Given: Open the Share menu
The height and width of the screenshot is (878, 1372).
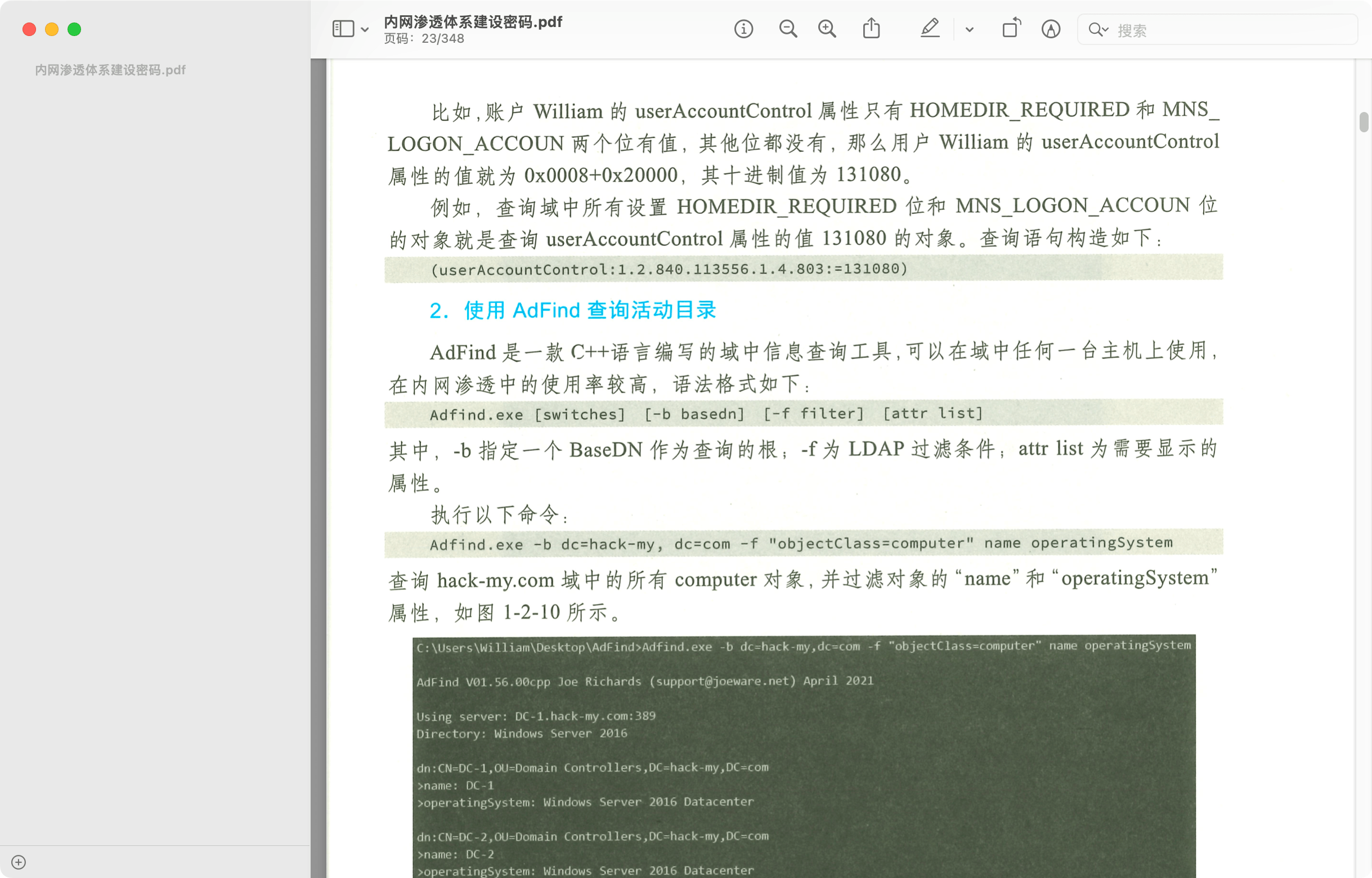Looking at the screenshot, I should [x=871, y=29].
